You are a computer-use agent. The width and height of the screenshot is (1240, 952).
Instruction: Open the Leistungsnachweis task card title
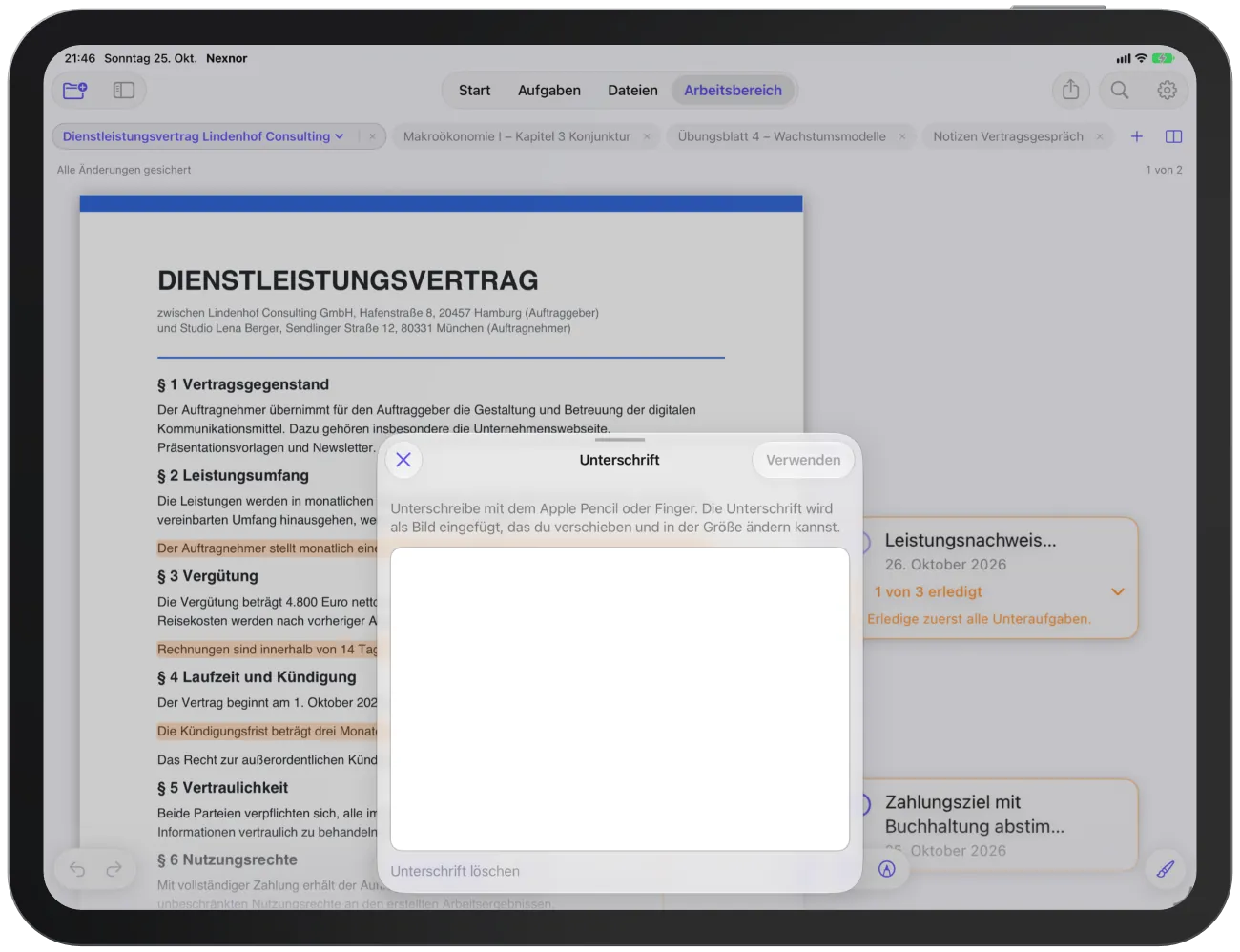click(x=970, y=540)
